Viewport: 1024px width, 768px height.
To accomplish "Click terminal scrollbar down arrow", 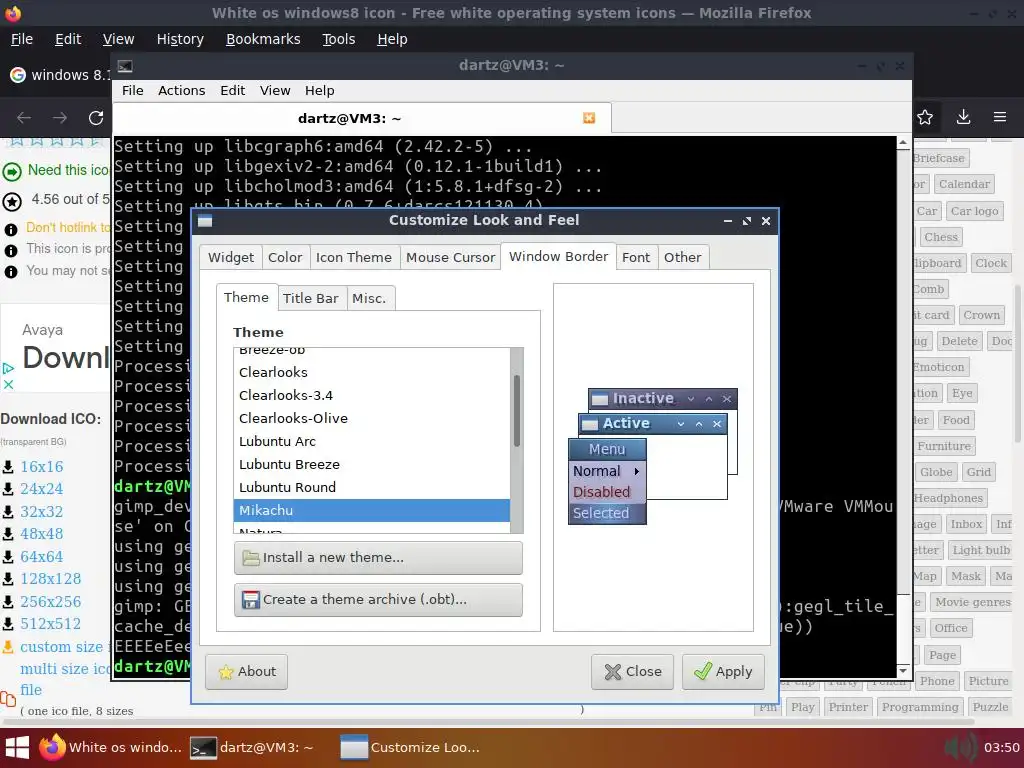I will point(903,671).
